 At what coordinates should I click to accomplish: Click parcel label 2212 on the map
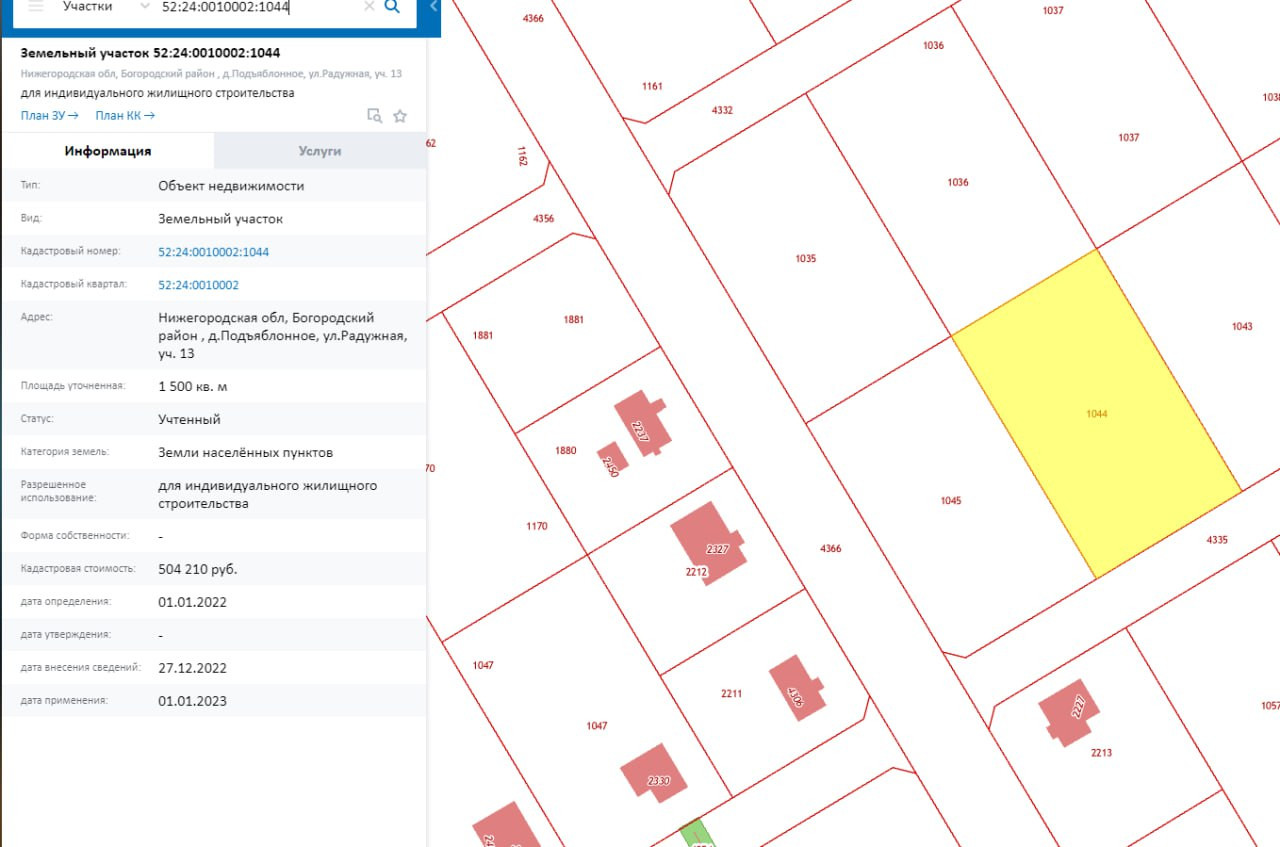point(697,573)
